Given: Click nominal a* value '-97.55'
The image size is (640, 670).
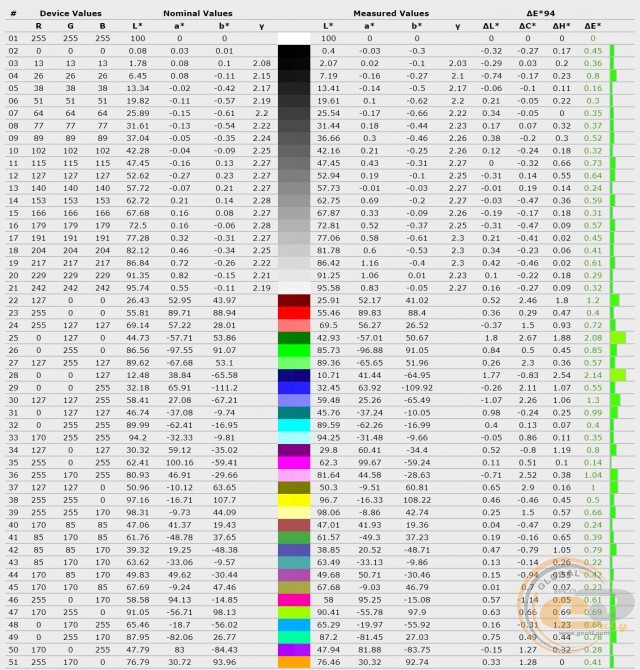Looking at the screenshot, I should (179, 350).
